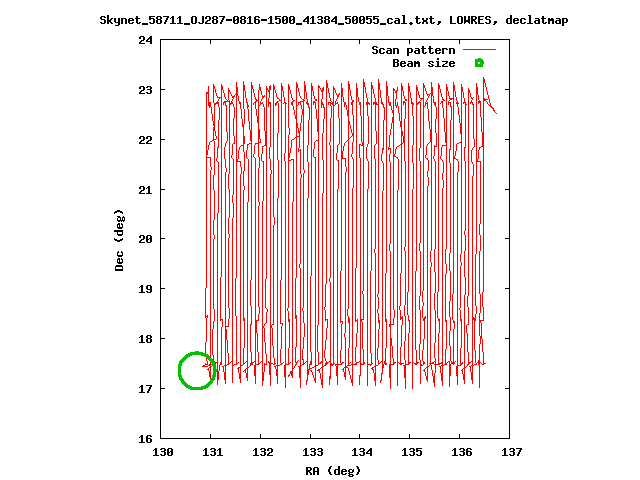Viewport: 640px width, 480px height.
Task: Select the Beam size legend label
Action: tap(424, 63)
